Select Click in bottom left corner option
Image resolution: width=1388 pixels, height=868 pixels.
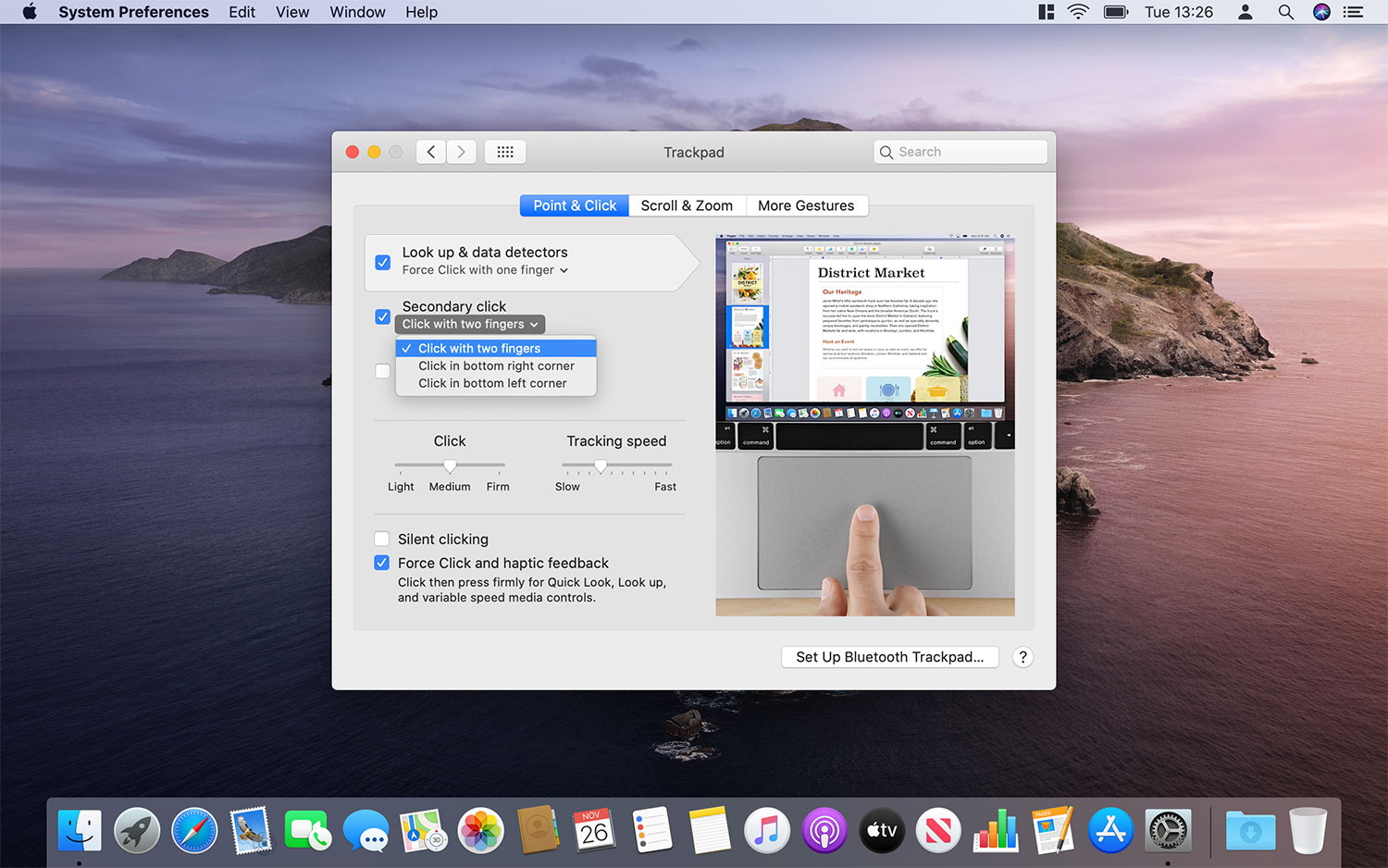point(492,383)
